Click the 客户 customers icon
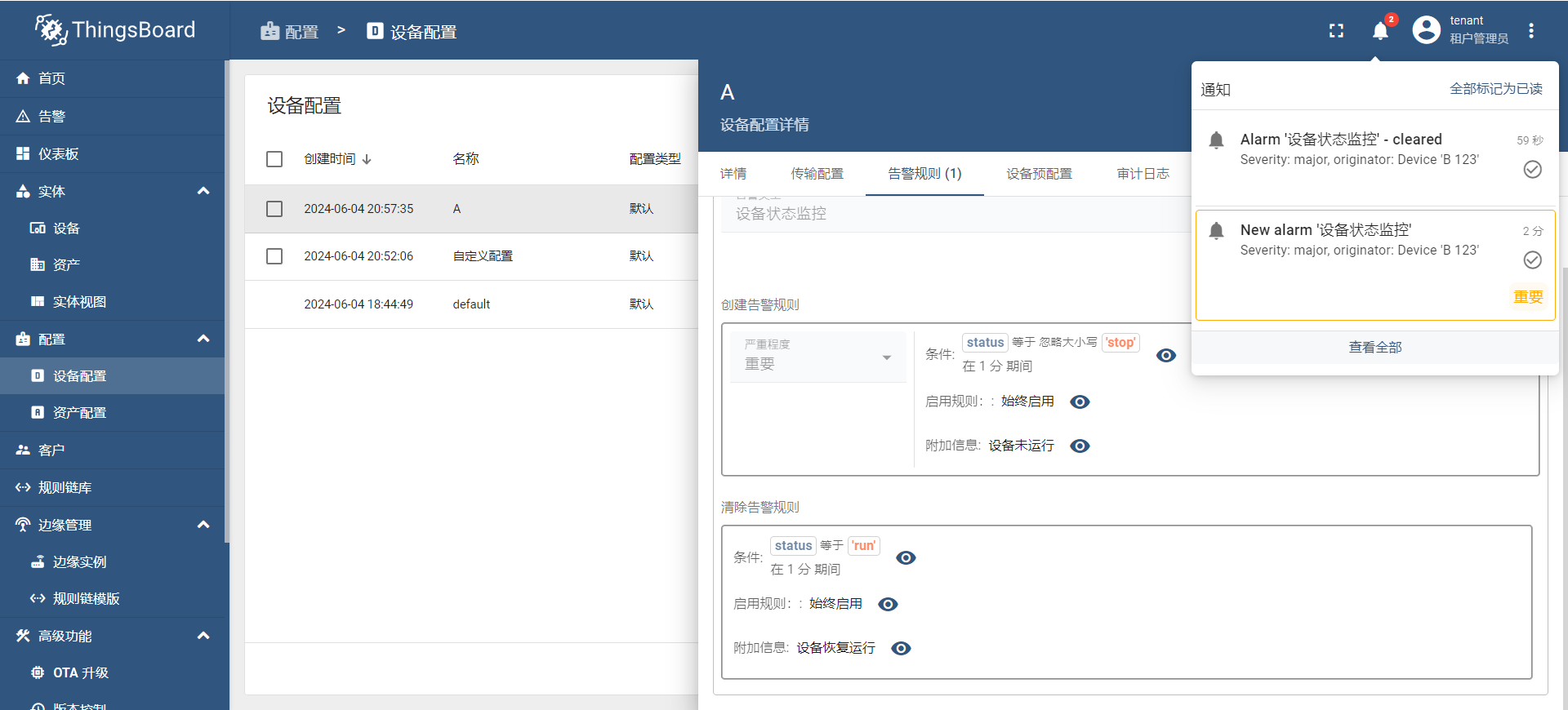The image size is (1568, 710). click(23, 450)
